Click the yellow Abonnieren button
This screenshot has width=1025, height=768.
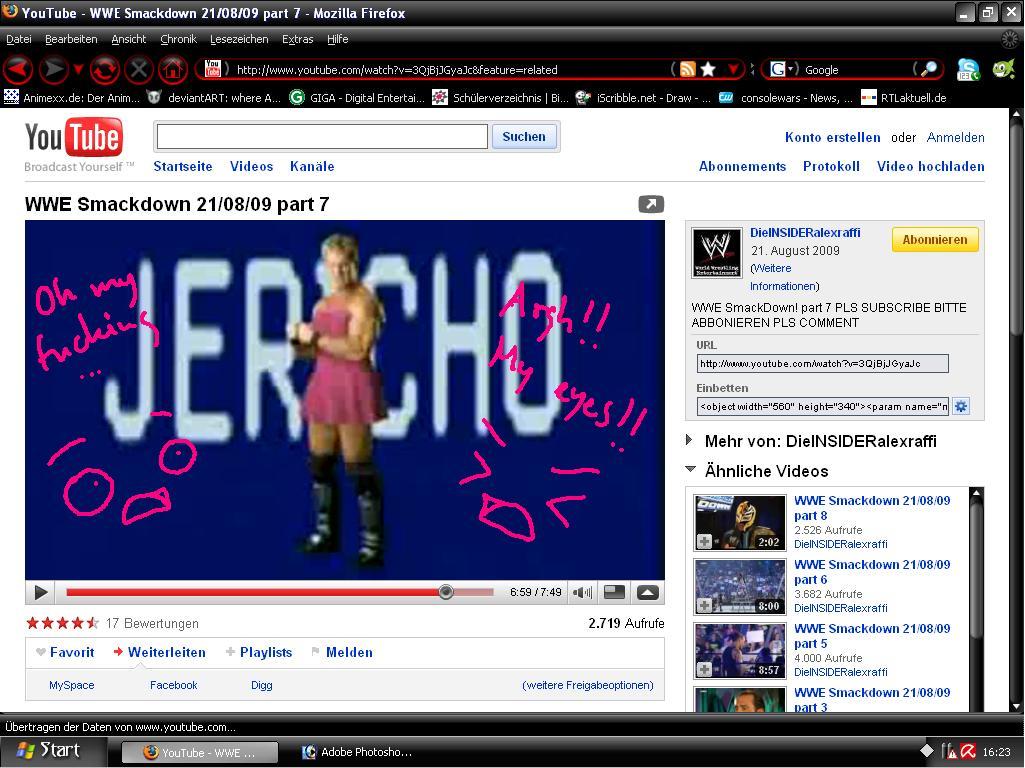pos(935,239)
